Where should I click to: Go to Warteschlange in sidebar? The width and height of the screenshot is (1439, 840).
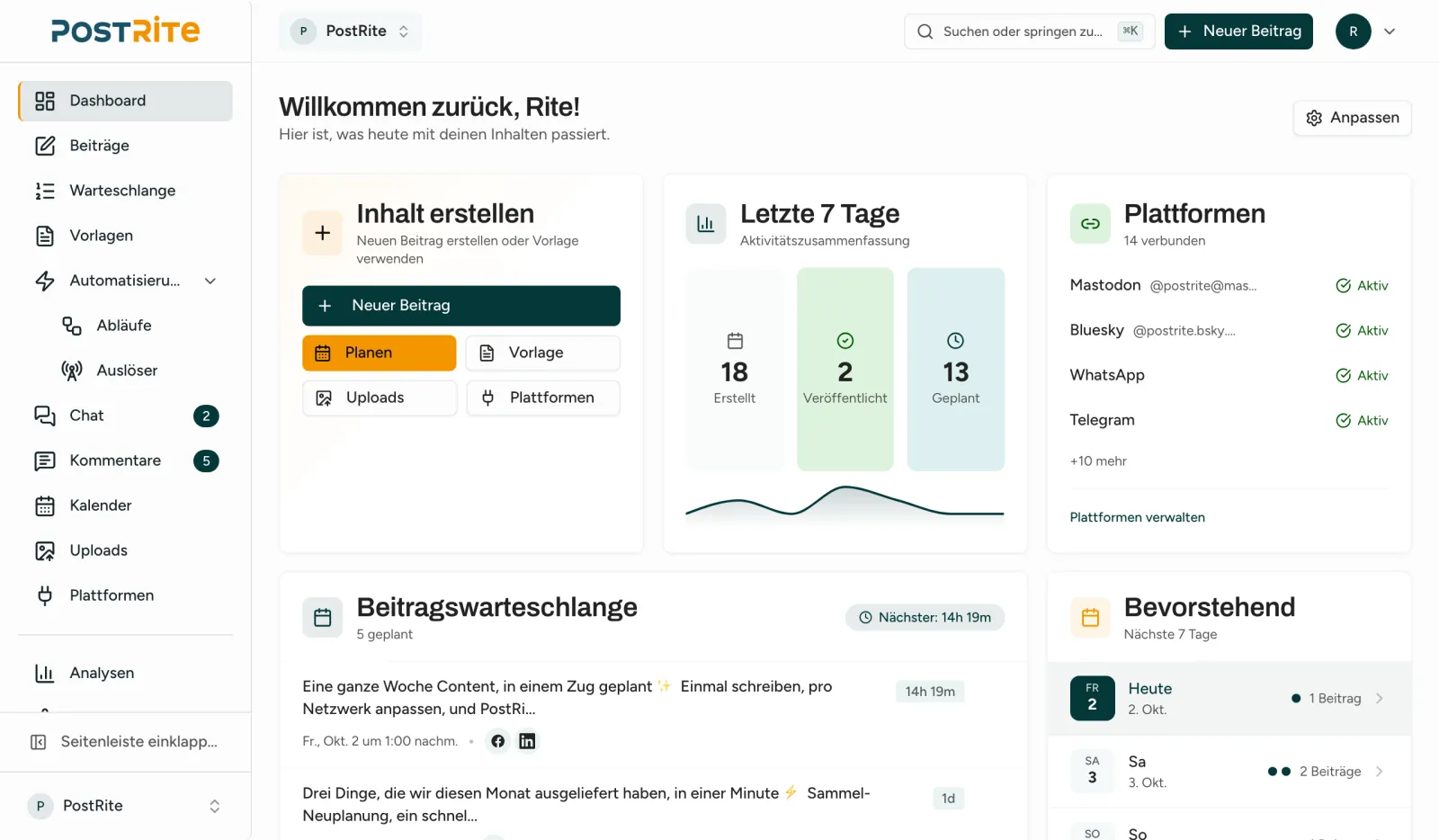[125, 191]
